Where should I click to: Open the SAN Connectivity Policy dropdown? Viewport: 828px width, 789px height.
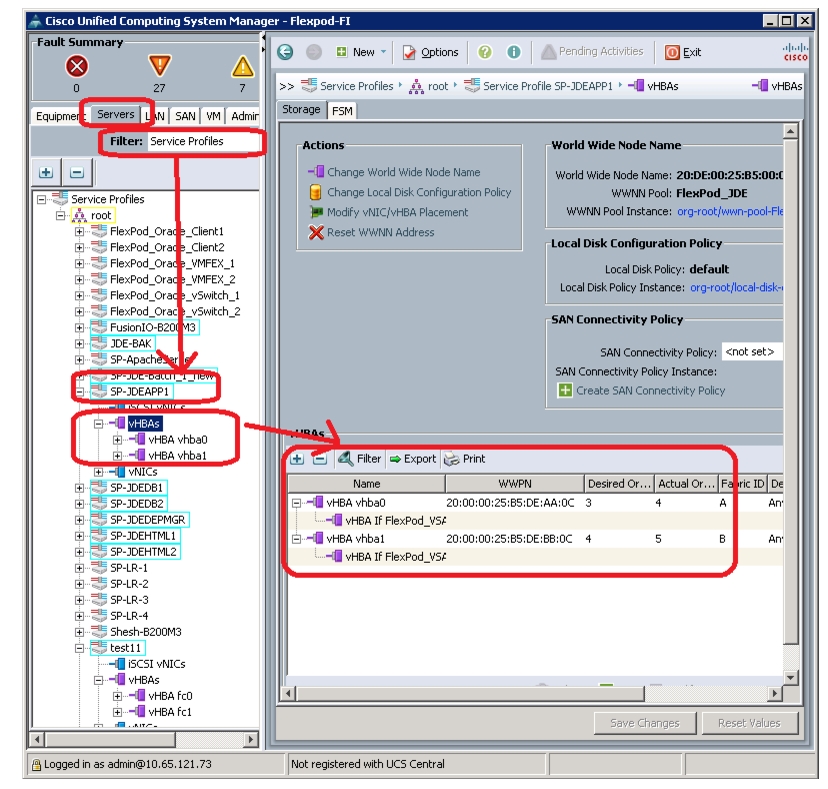point(752,352)
